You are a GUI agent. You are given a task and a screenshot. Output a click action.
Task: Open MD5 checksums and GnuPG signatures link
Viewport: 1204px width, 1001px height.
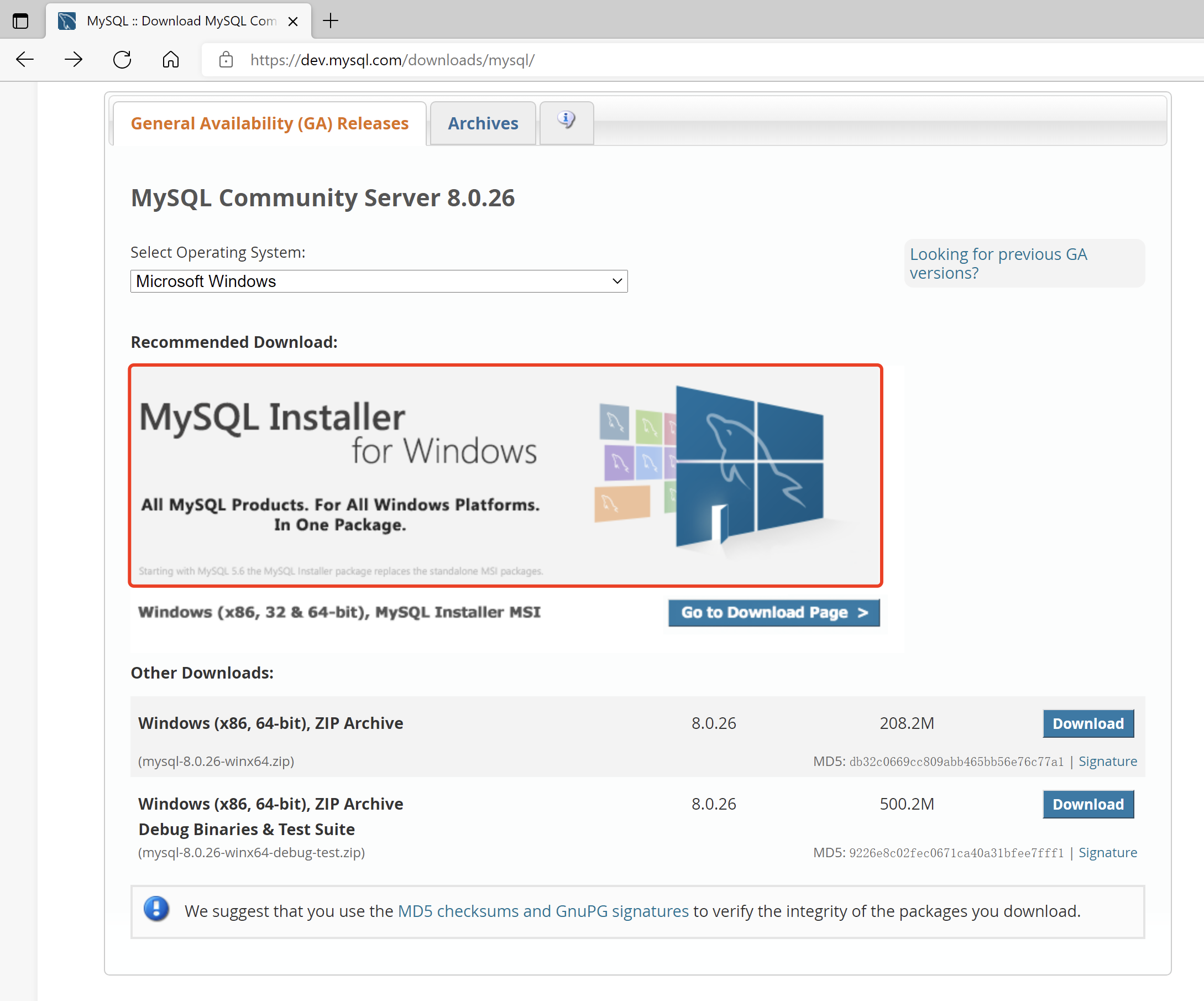[x=543, y=911]
